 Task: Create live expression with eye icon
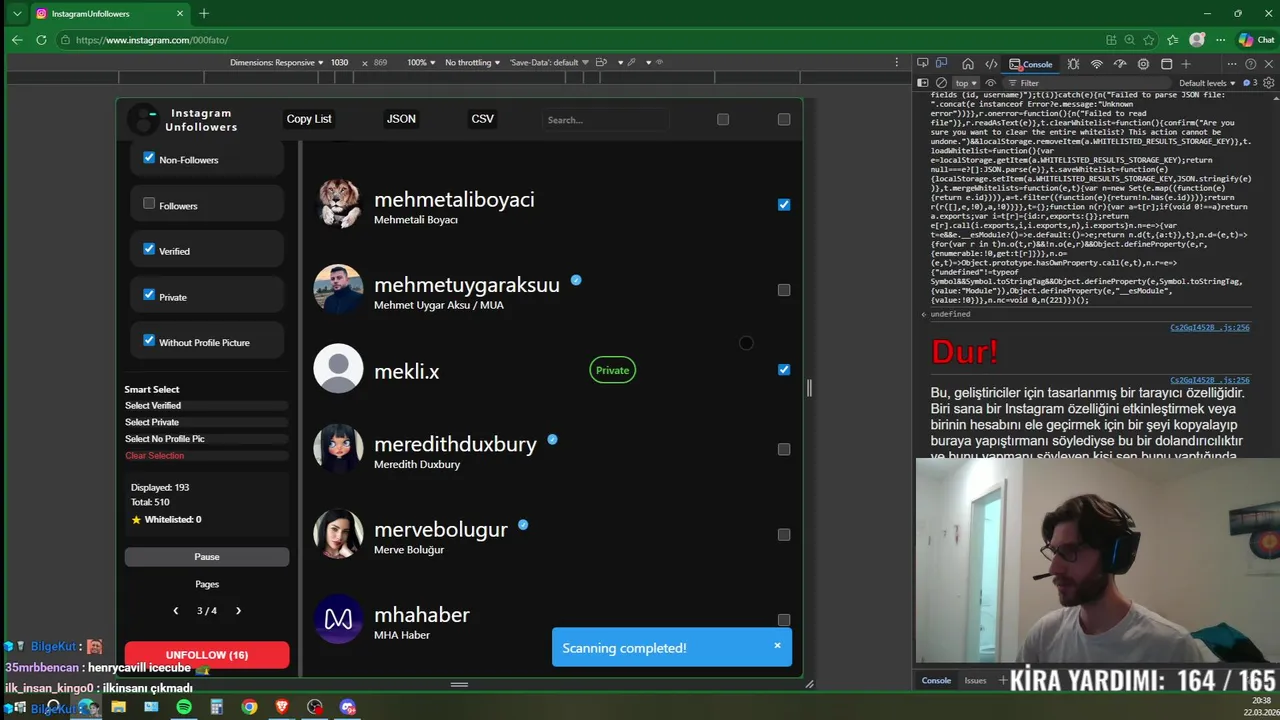991,83
